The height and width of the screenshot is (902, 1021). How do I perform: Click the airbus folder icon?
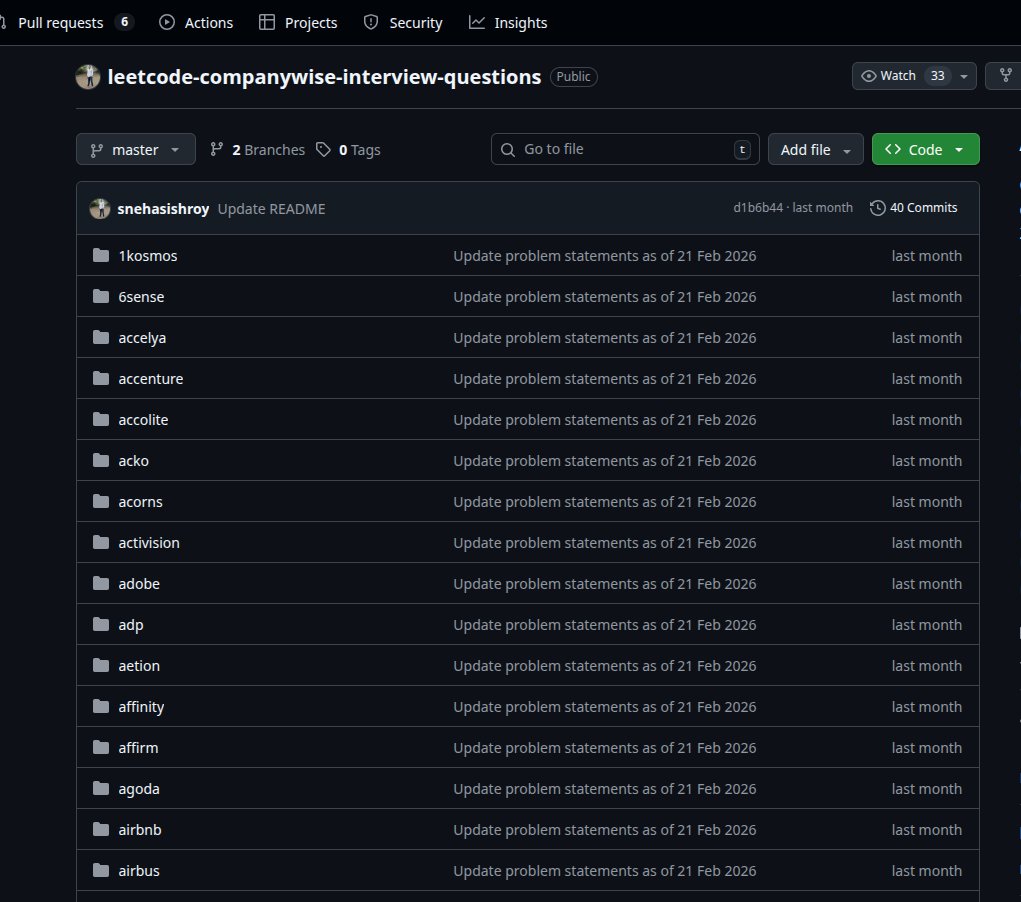pos(101,871)
